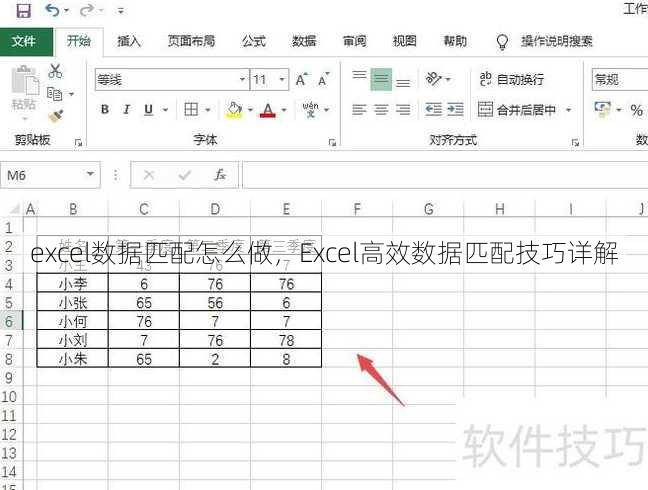Click the percent style icon
648x490 pixels.
coord(636,110)
